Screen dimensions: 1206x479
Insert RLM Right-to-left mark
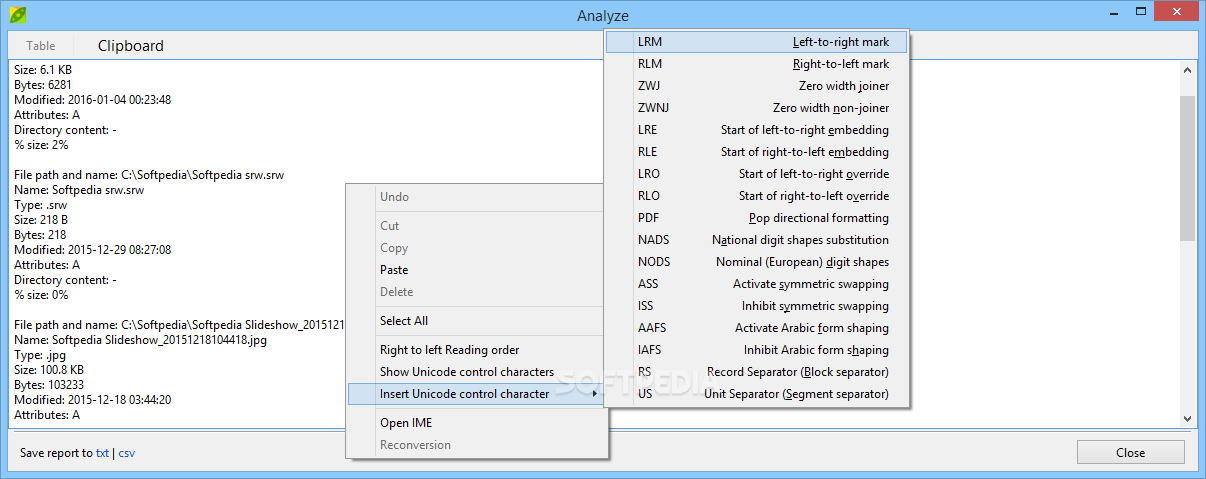757,64
